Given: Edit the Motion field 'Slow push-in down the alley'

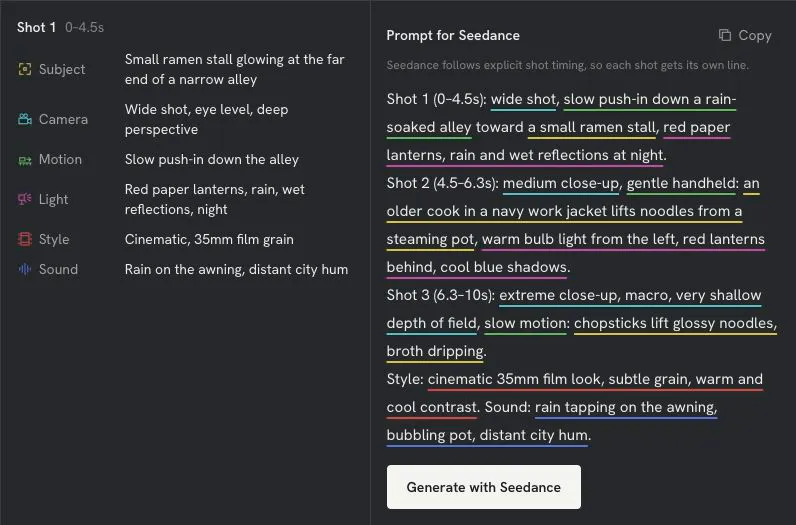Looking at the screenshot, I should (212, 159).
